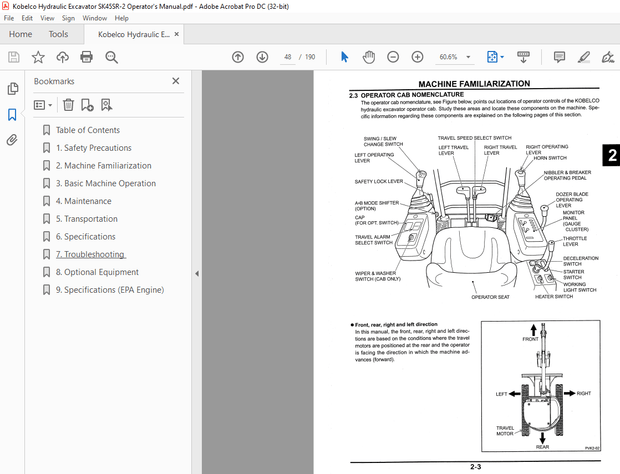Open the Attachments panel paperclip icon
This screenshot has width=620, height=474.
(x=13, y=140)
